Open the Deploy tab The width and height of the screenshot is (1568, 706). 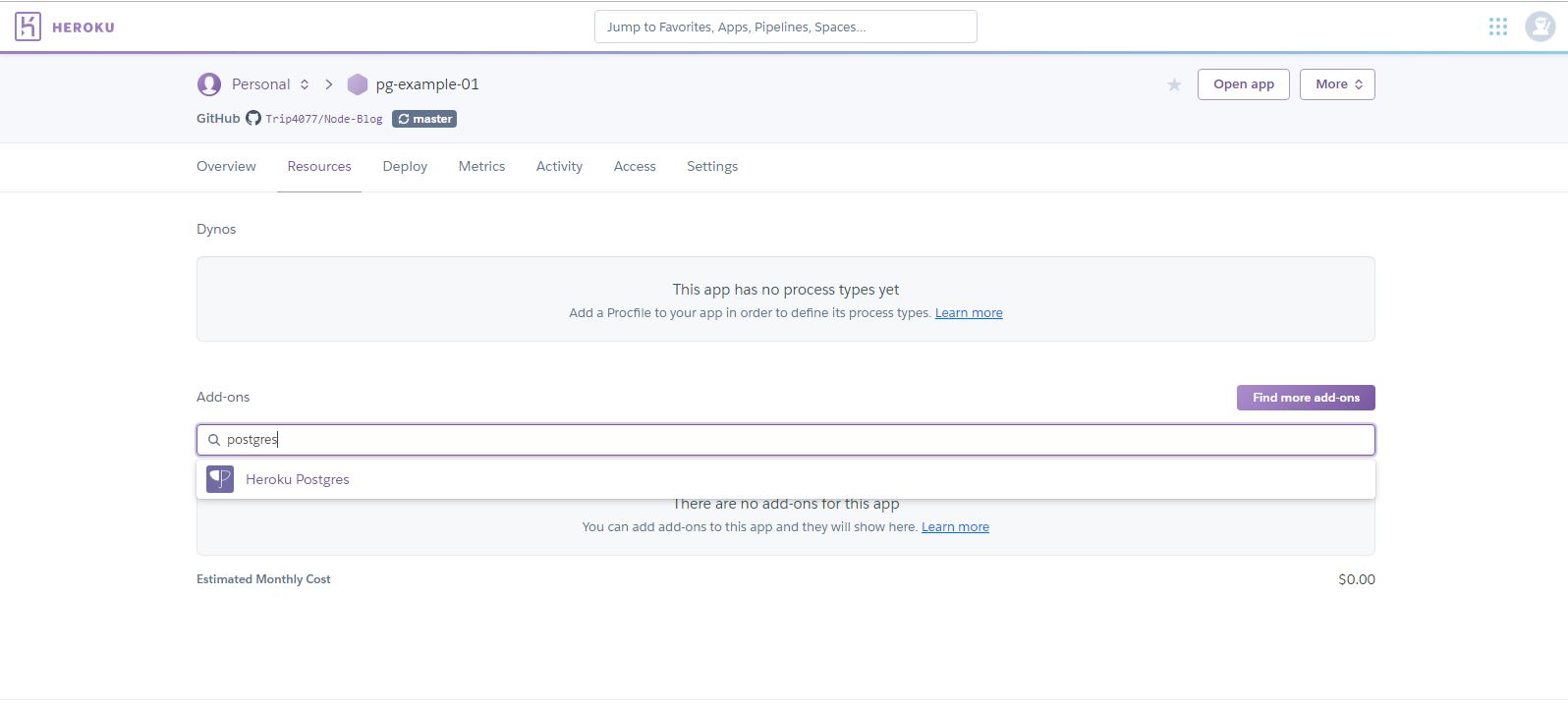(x=405, y=166)
